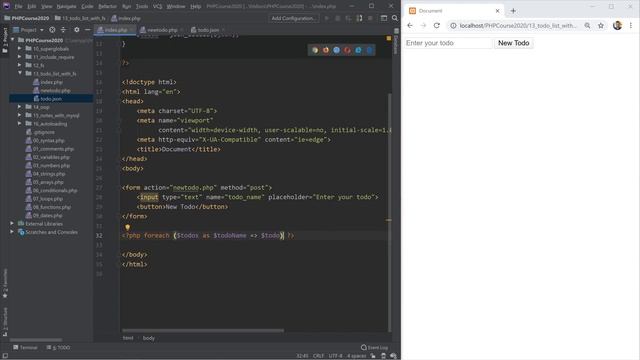Open Chrome profile avatar
The width and height of the screenshot is (640, 360).
click(617, 25)
